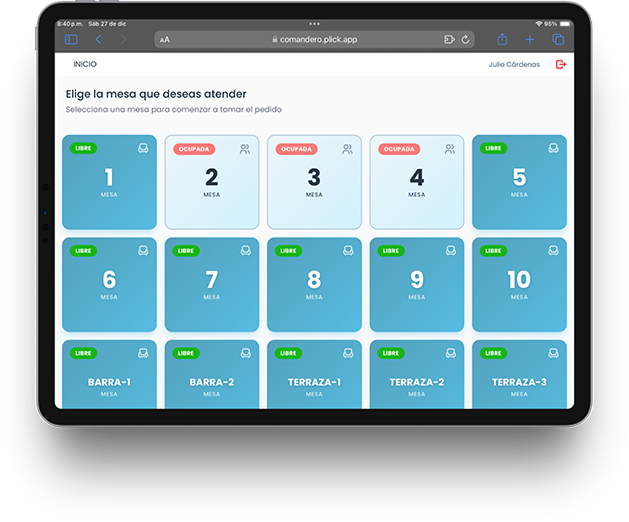
Task: Click heading Elige la mesa que deseas atender
Action: [156, 94]
